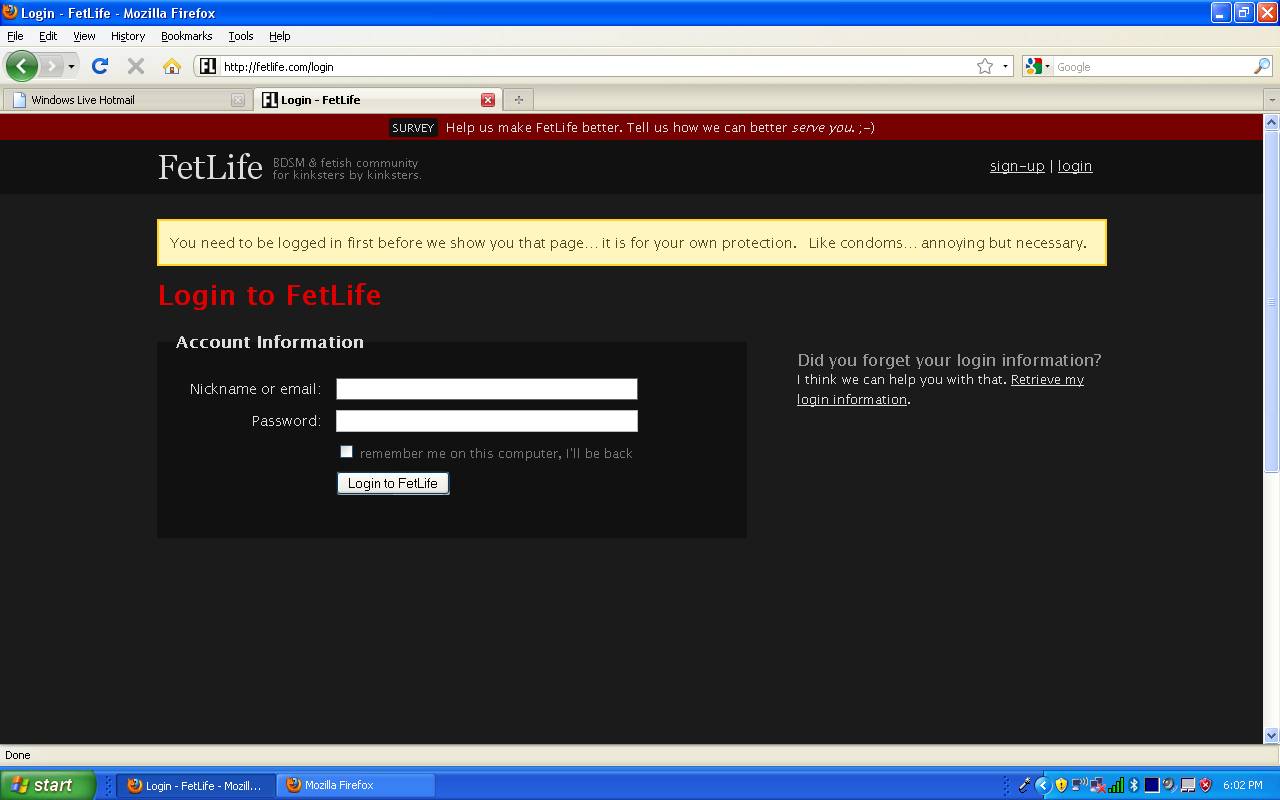Viewport: 1280px width, 800px height.
Task: Click the Done status bar text
Action: (18, 755)
